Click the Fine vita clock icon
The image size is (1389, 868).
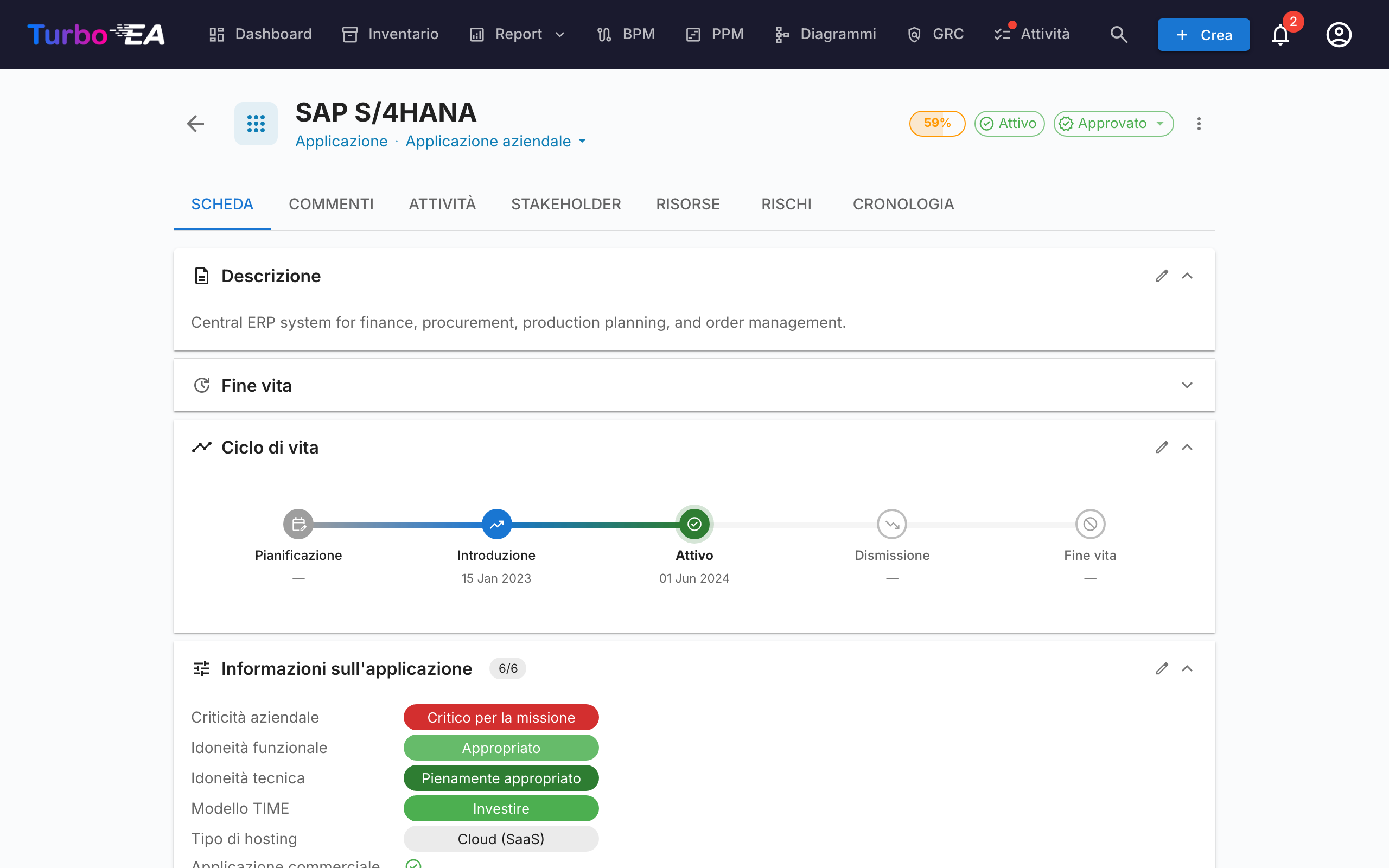point(201,385)
